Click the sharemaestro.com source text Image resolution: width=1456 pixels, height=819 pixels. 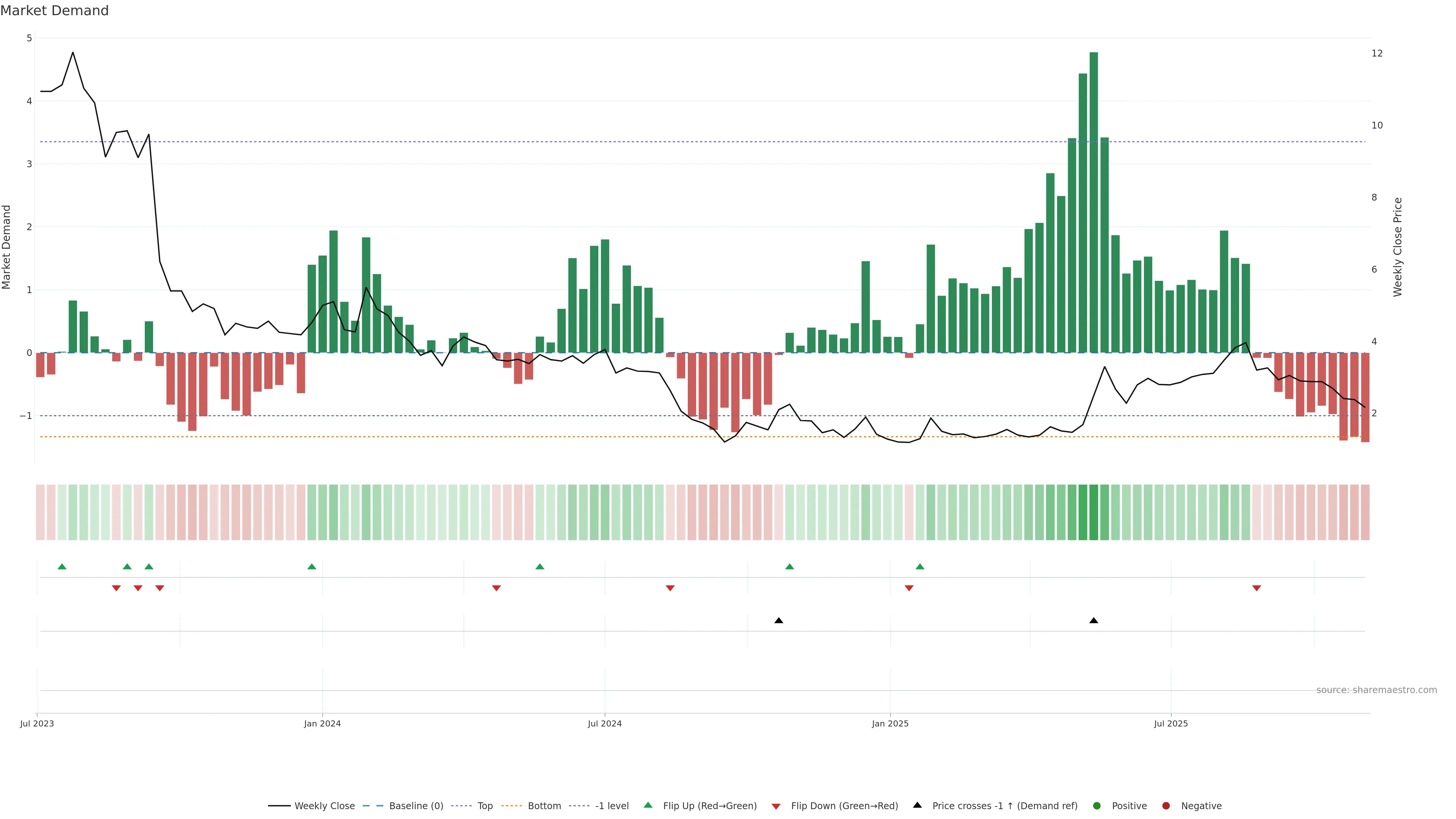tap(1376, 690)
